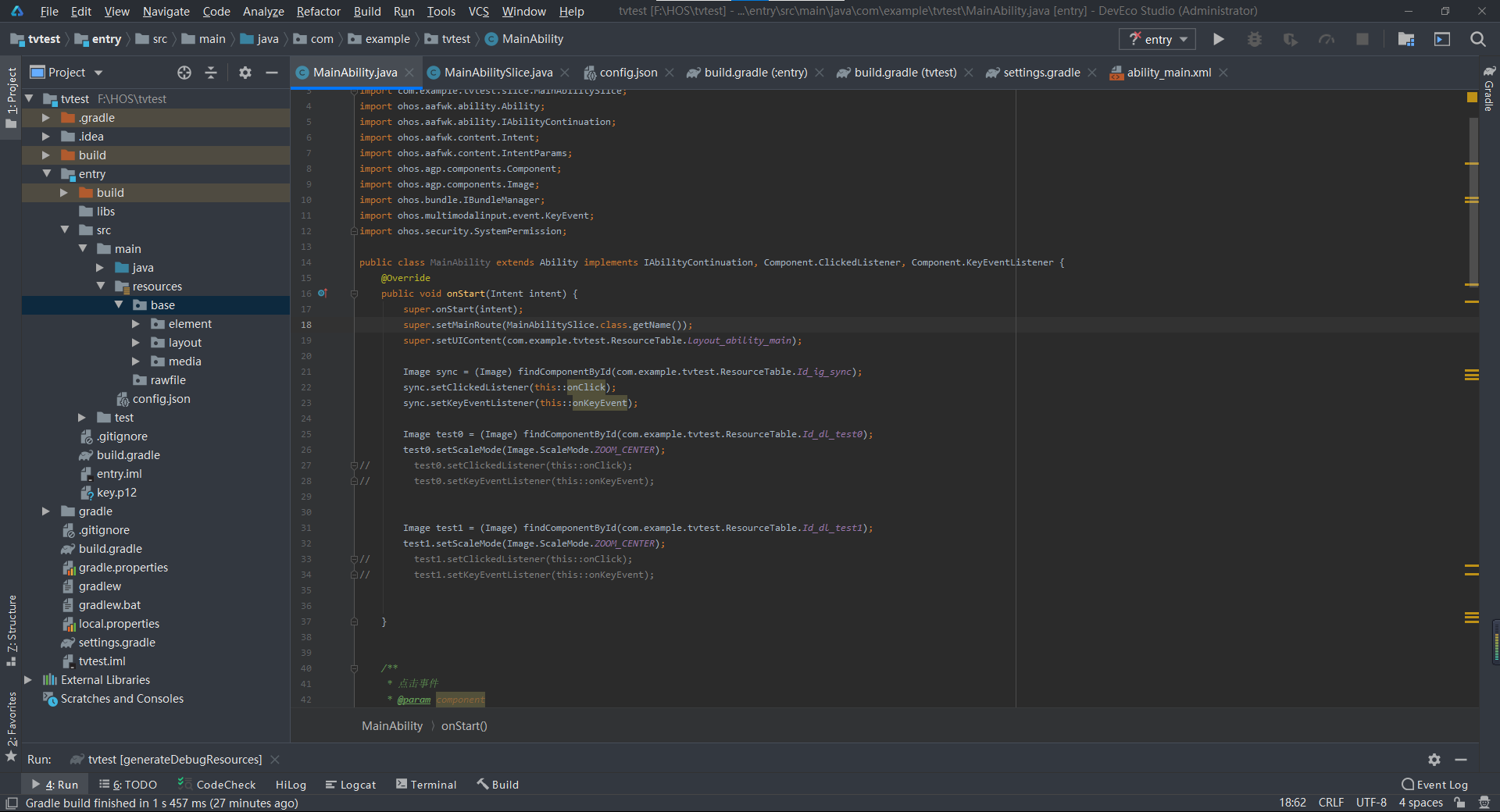Open the CodeCheck tool window
Screen dimensions: 1500x812
click(217, 785)
